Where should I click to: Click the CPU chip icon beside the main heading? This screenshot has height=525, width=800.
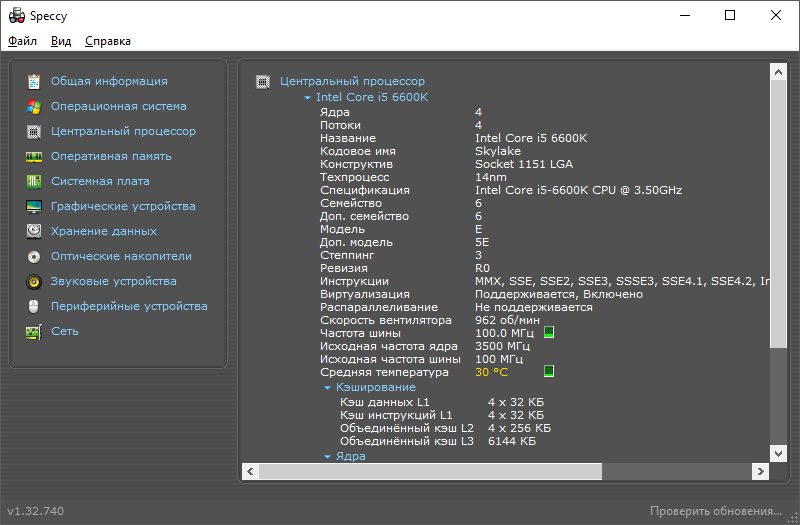point(263,82)
